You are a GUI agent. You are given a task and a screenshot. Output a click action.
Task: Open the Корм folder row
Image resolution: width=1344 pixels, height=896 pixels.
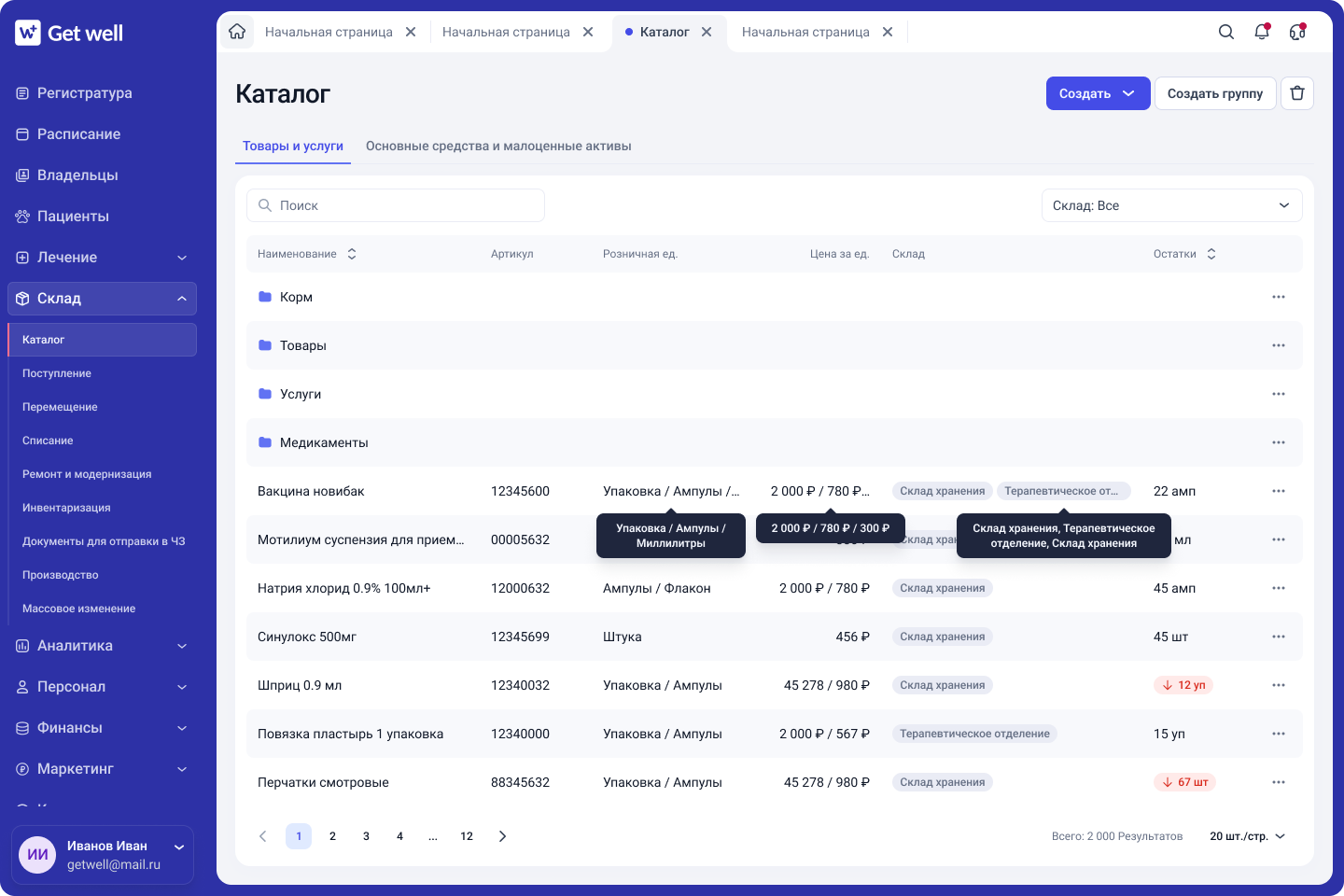(775, 297)
